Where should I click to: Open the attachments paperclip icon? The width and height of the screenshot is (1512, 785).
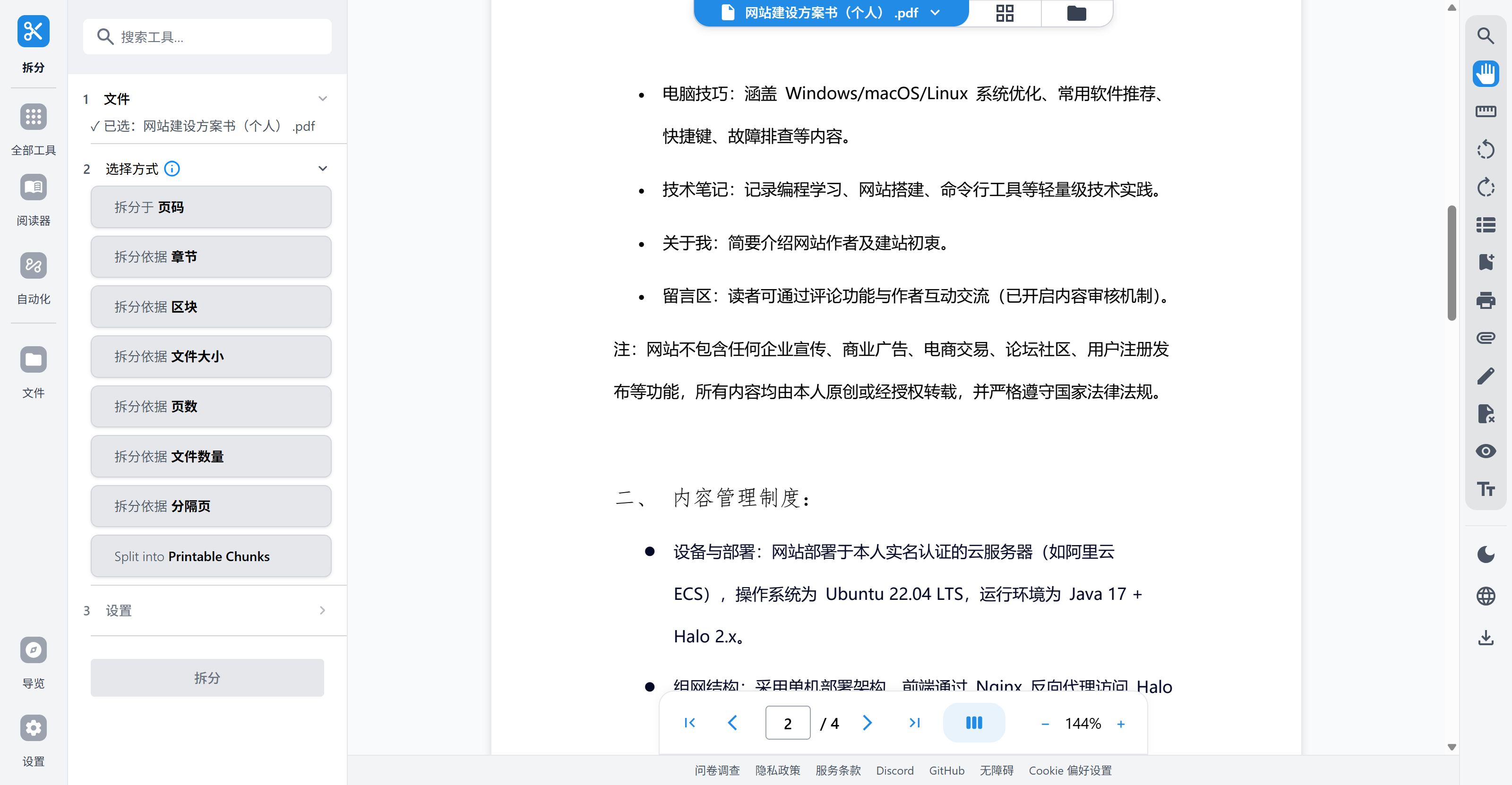(x=1485, y=338)
